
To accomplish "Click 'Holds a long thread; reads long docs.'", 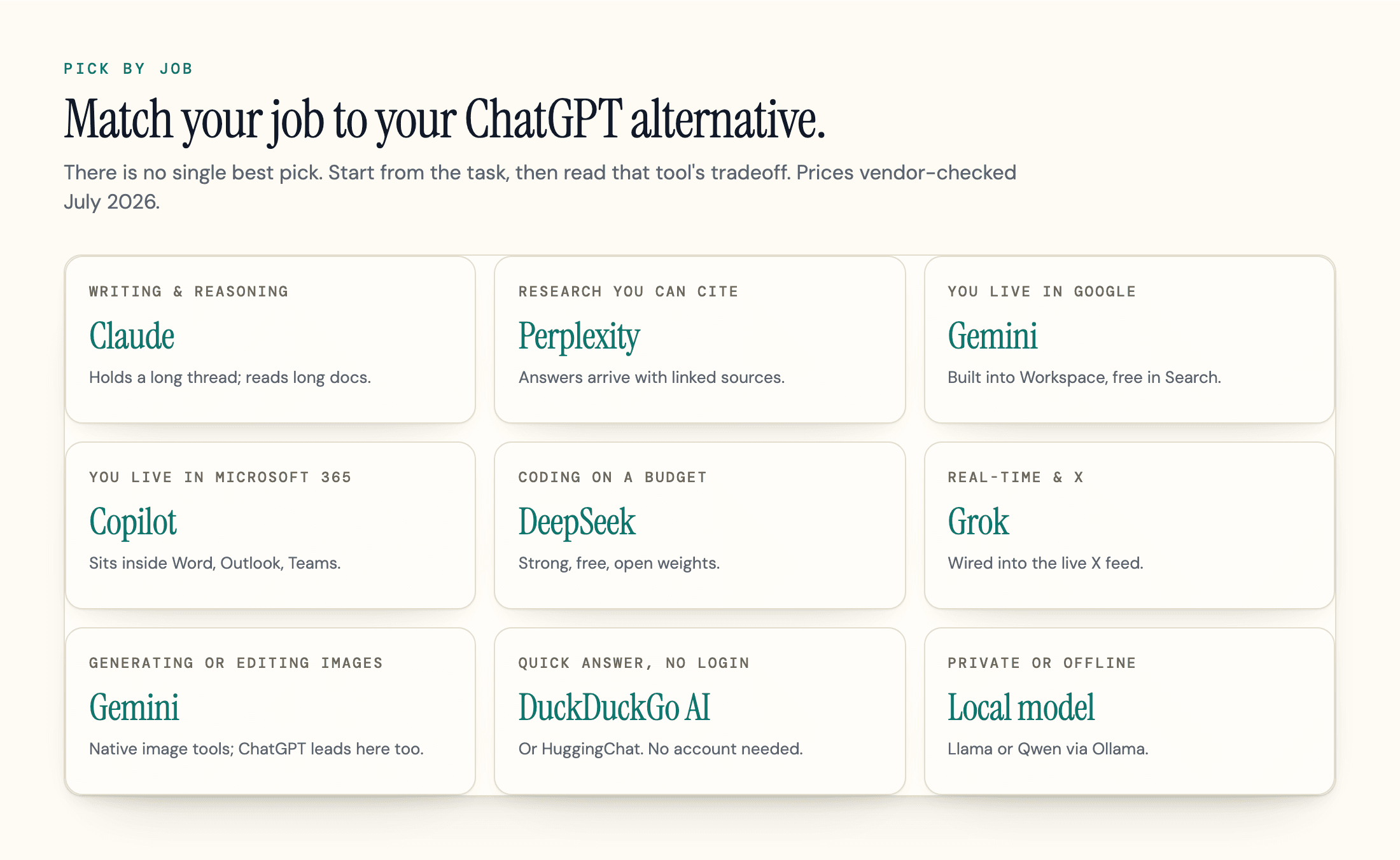I will [230, 377].
